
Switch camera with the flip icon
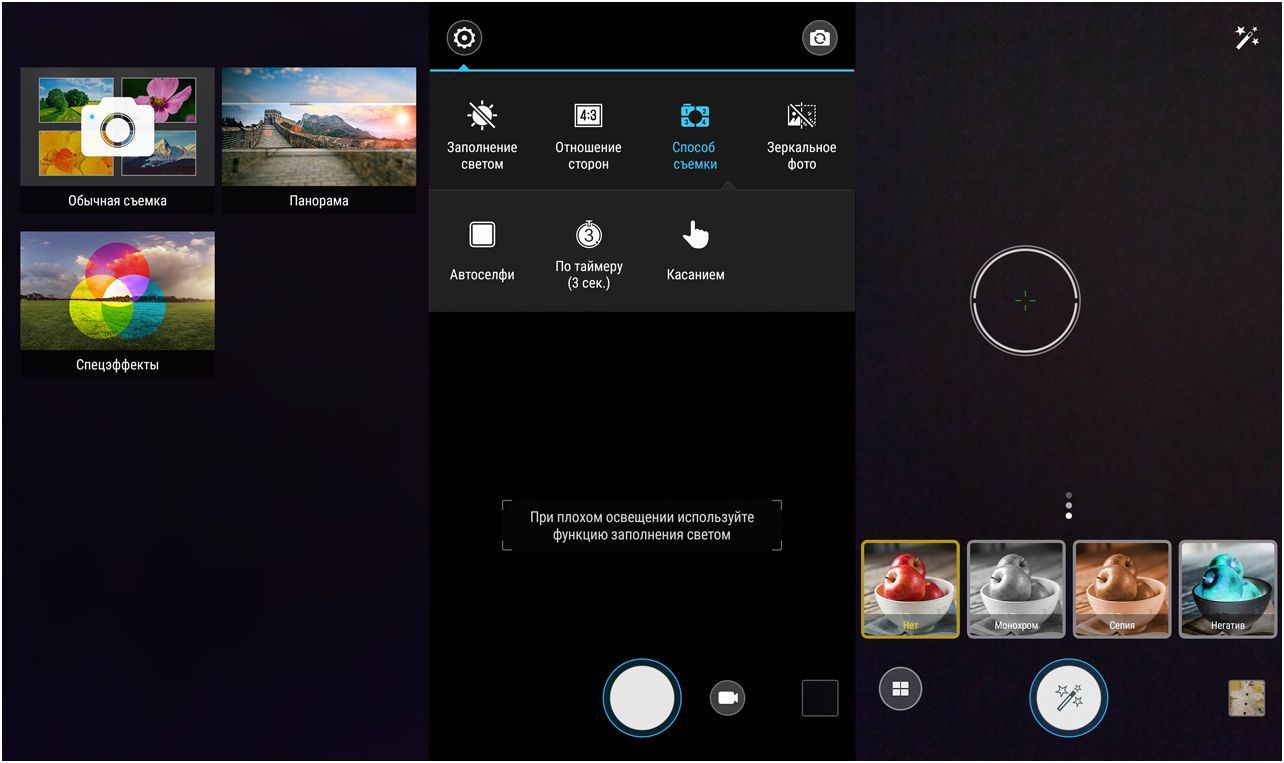[819, 39]
